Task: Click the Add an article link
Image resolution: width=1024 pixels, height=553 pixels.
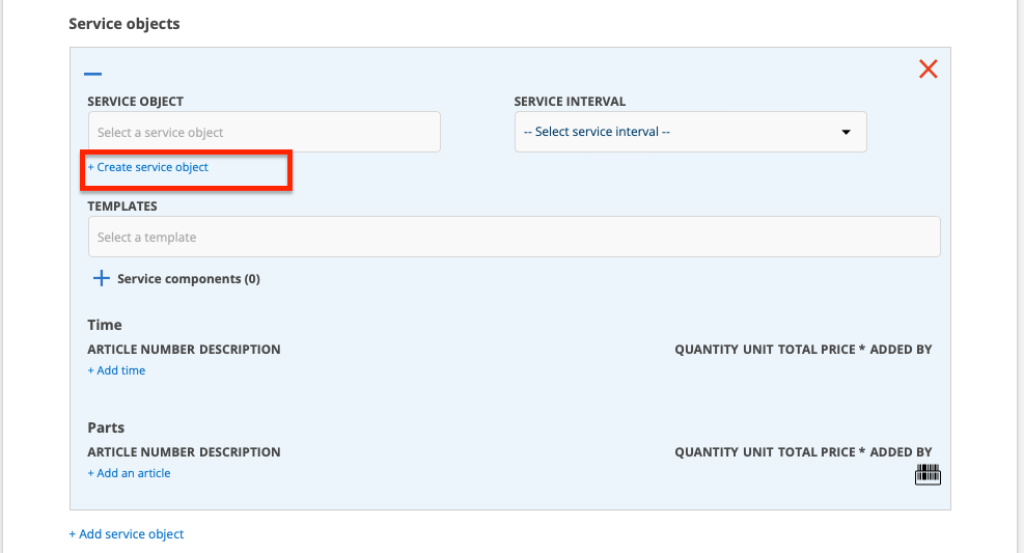Action: click(x=129, y=473)
